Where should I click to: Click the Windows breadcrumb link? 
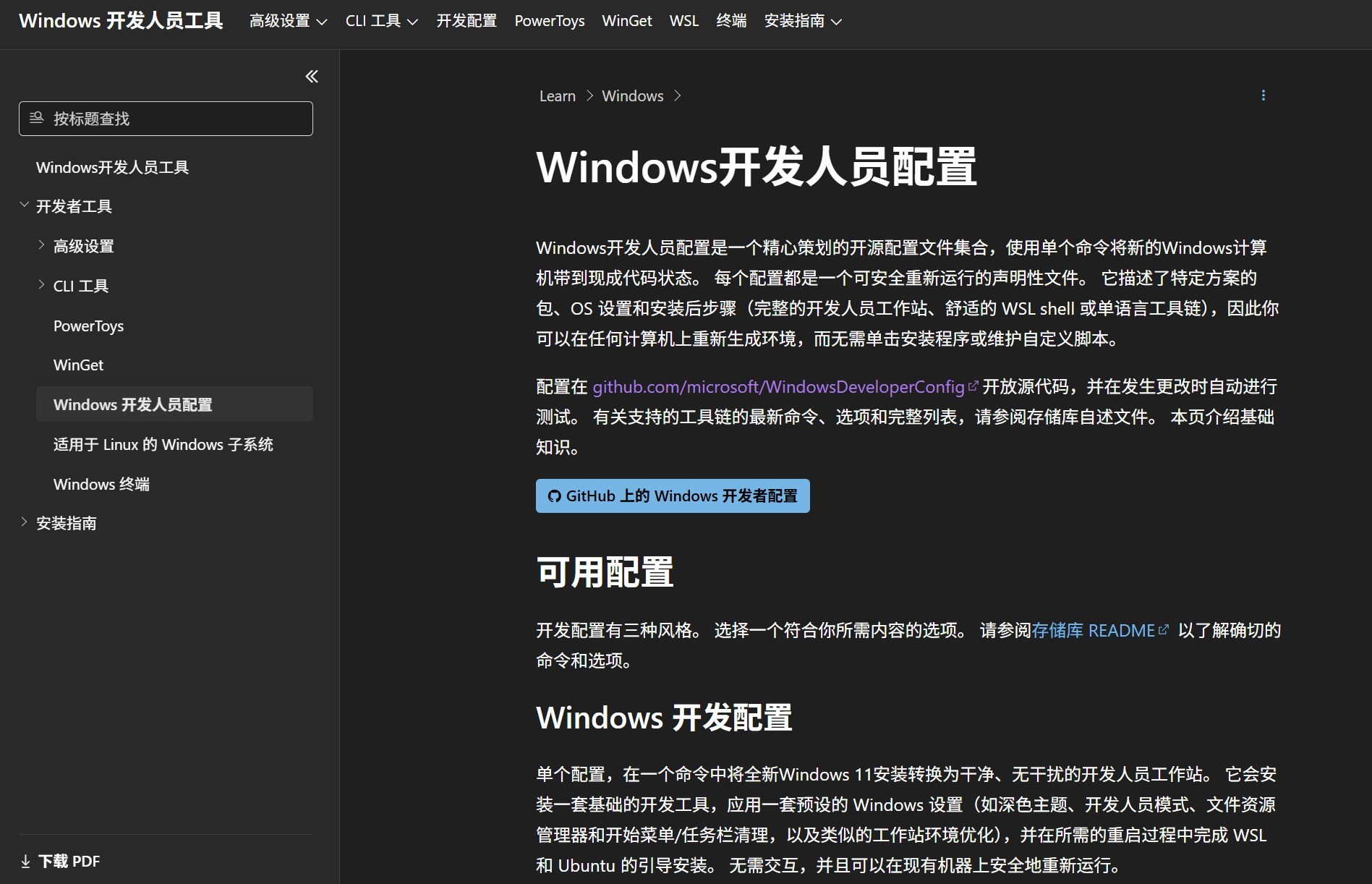coord(633,95)
